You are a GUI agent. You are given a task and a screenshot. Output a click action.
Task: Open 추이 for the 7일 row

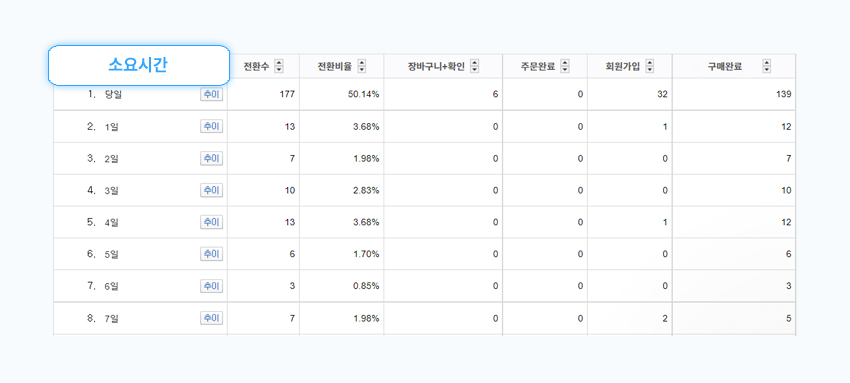pos(211,318)
